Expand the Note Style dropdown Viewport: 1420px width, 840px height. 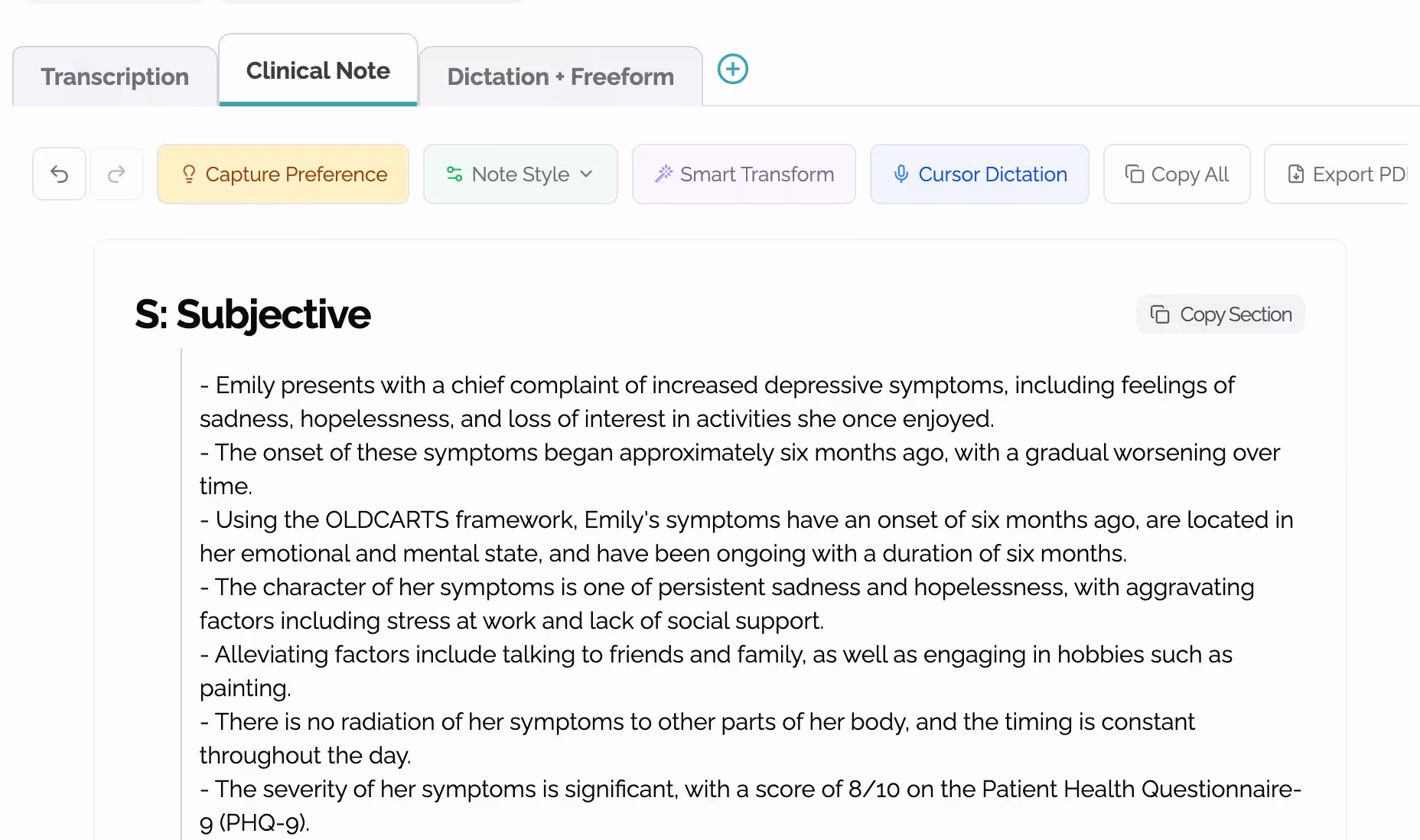(x=520, y=174)
